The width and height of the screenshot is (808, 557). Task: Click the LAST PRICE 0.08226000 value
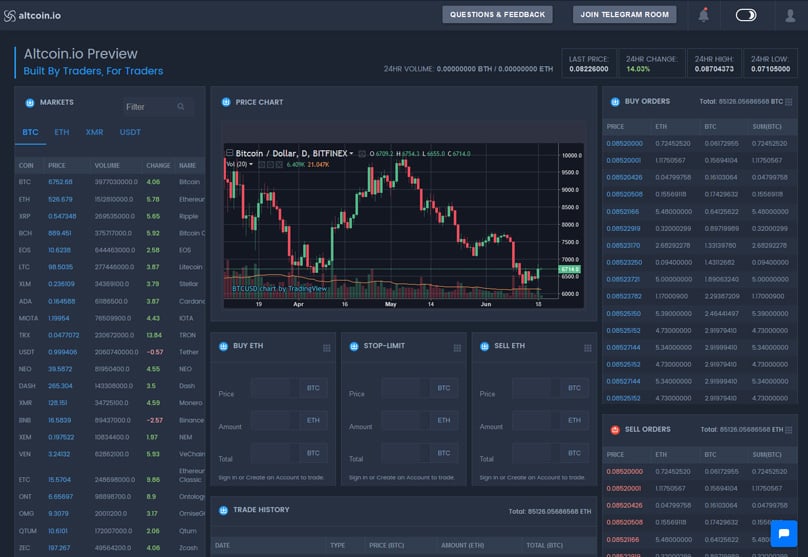click(588, 69)
